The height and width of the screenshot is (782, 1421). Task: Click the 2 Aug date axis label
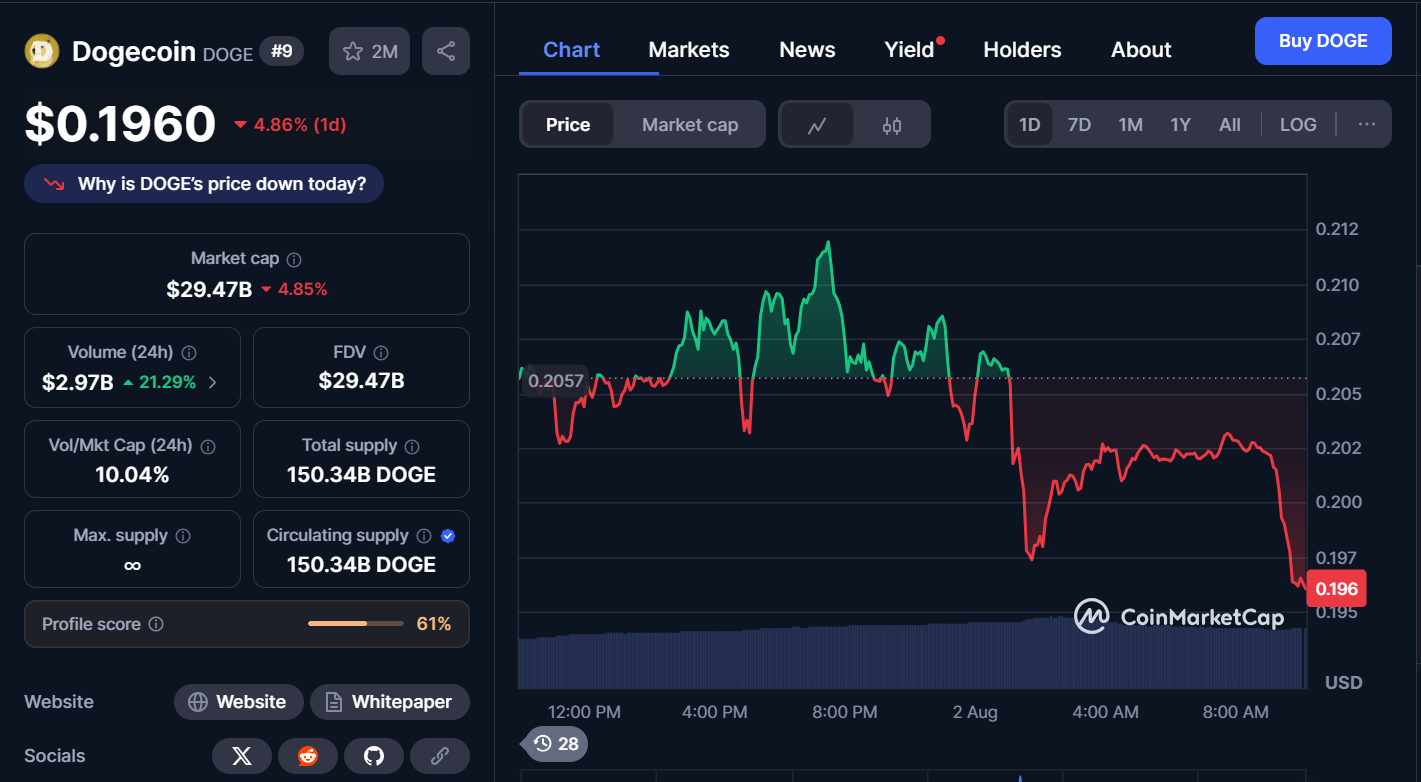975,712
